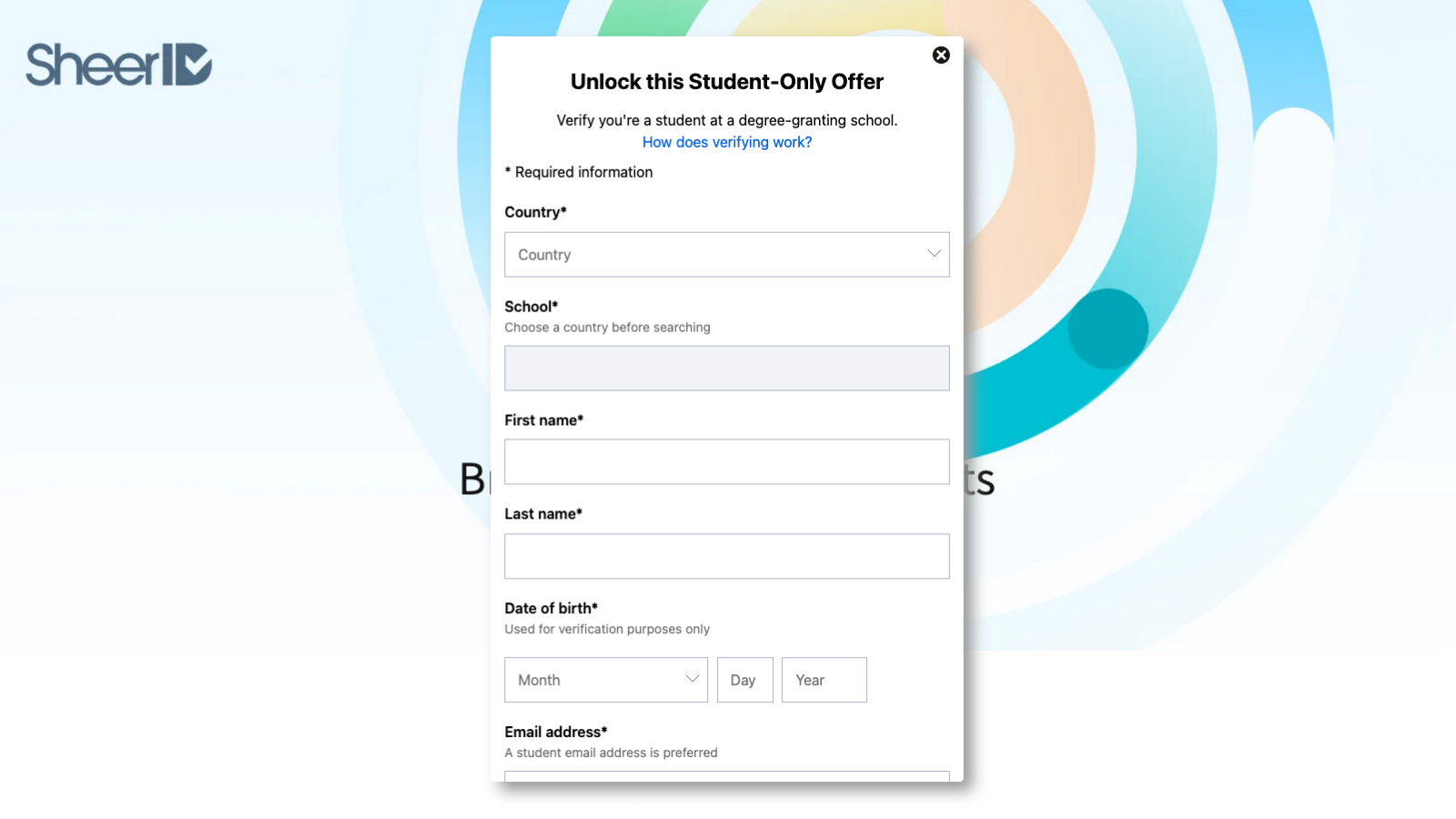Viewport: 1456px width, 819px height.
Task: Open the Month dropdown
Action: 606,680
